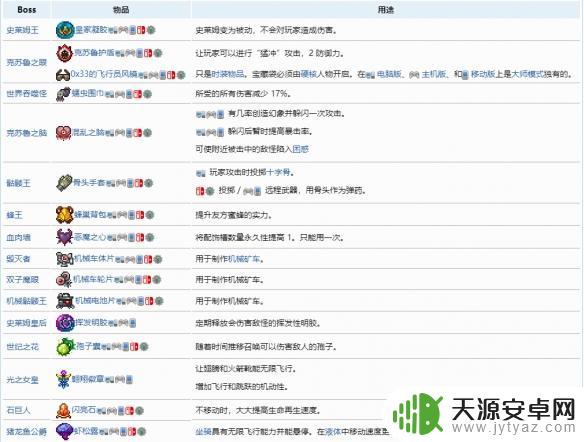Follow the 翱翔徽章 item name link
Viewport: 584px width, 442px height.
tap(88, 379)
